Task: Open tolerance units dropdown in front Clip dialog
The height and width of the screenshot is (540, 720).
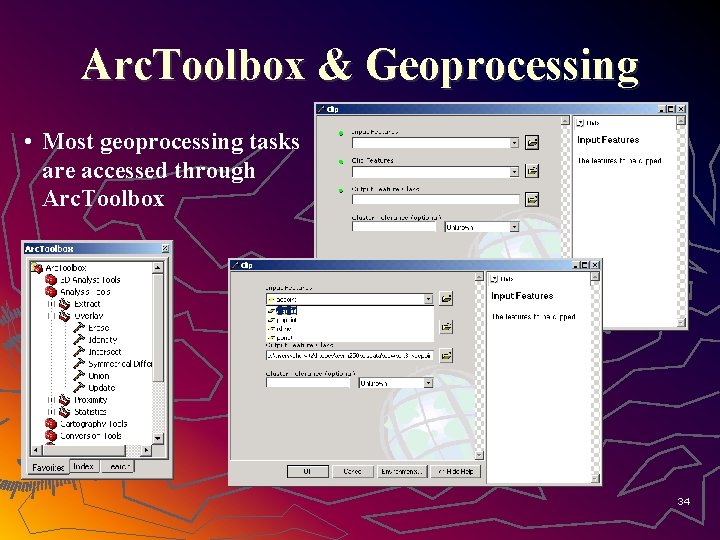Action: [x=428, y=383]
